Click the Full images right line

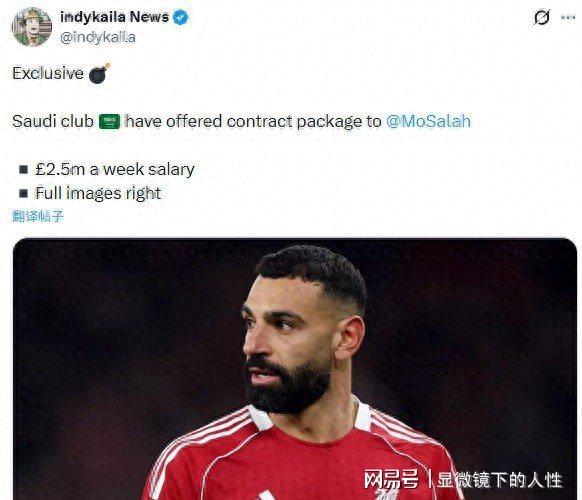[98, 193]
